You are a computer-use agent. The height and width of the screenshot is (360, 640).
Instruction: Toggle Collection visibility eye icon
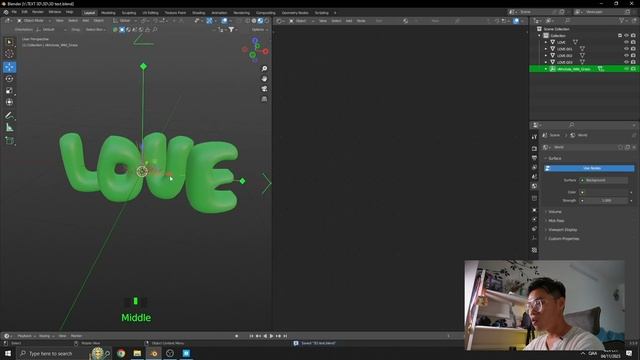tap(626, 36)
